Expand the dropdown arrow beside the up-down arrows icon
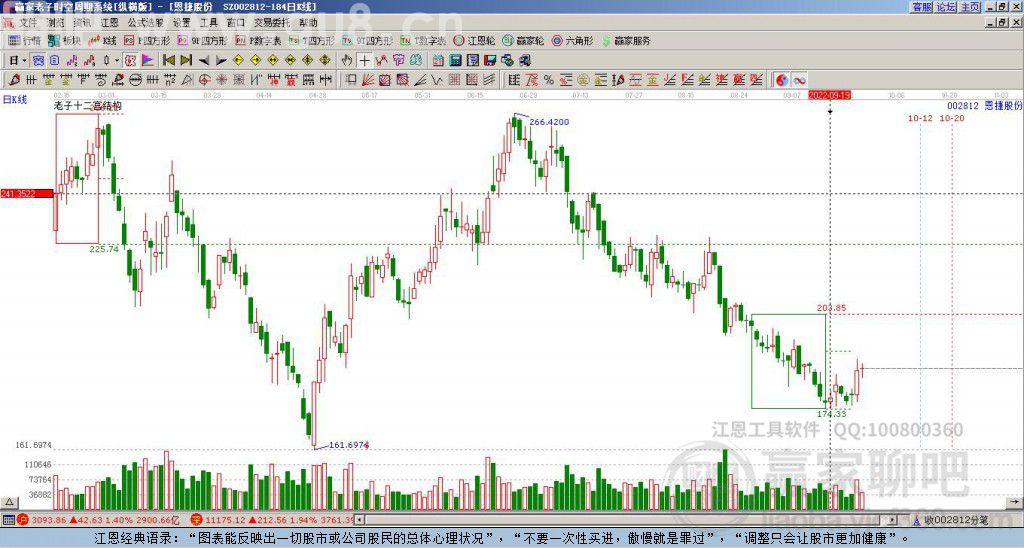The image size is (1024, 548). pyautogui.click(x=117, y=61)
